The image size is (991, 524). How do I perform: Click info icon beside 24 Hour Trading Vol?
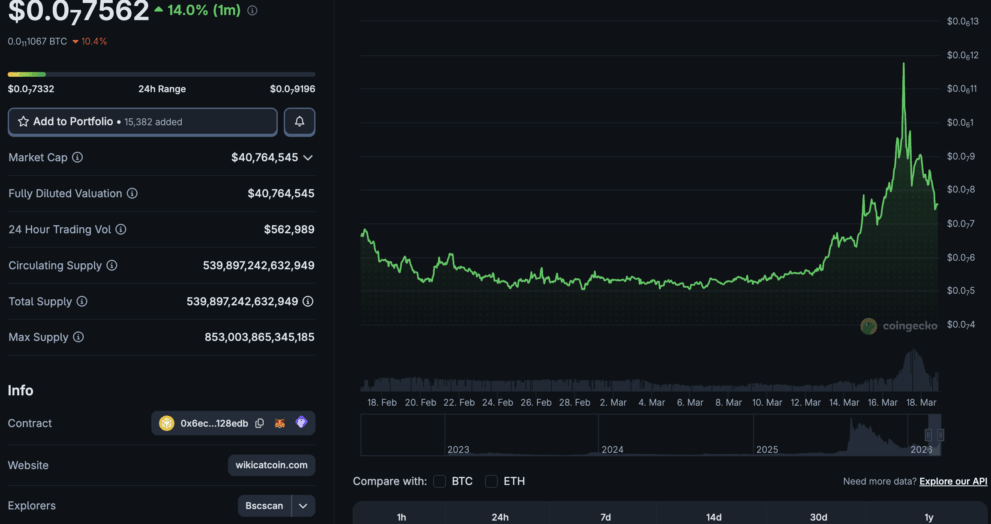coord(121,230)
